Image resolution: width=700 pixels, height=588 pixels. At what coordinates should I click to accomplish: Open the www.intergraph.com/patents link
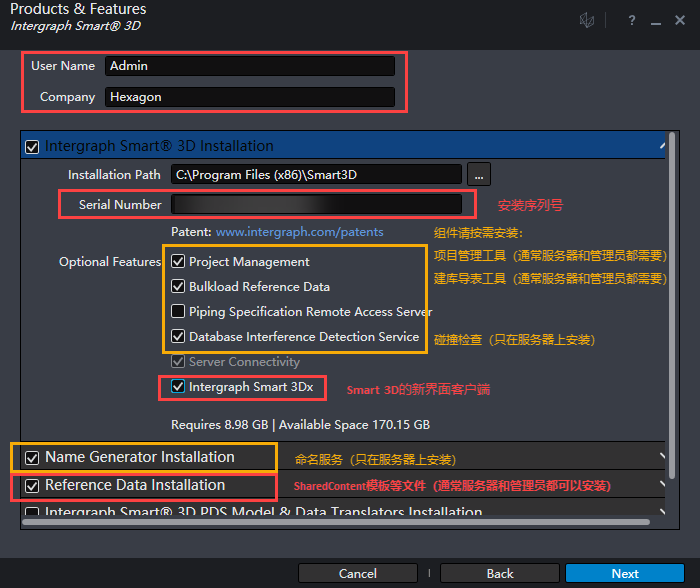[299, 232]
